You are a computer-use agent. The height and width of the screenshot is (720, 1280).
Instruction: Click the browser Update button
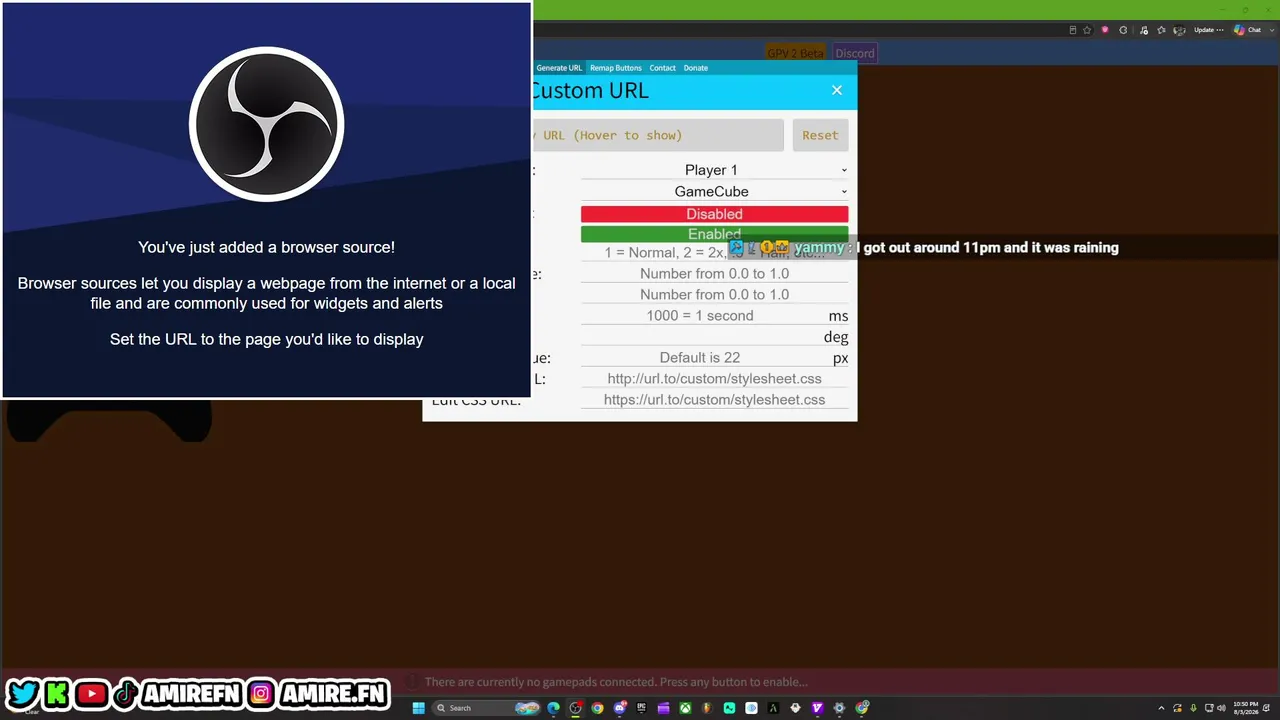tap(1209, 30)
